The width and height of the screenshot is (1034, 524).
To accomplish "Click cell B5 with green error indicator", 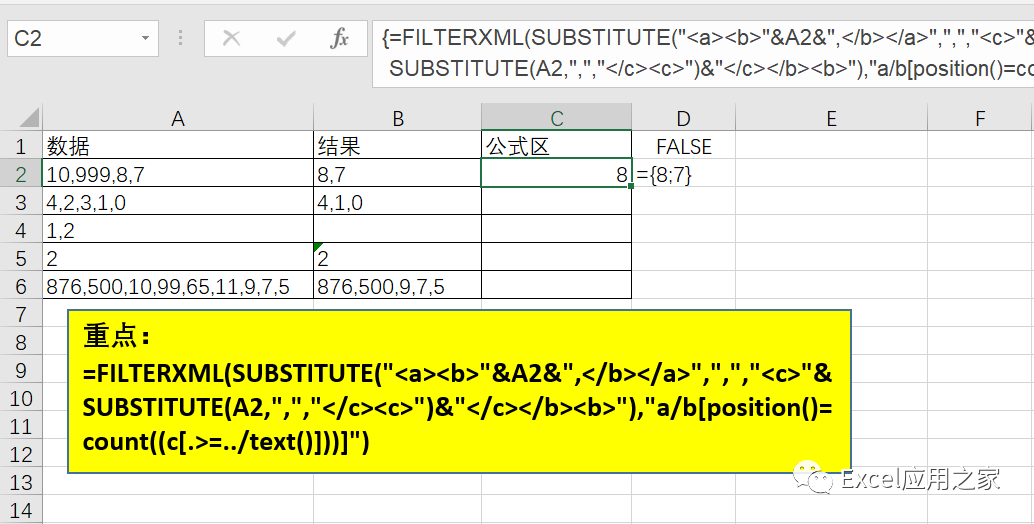I will (398, 258).
